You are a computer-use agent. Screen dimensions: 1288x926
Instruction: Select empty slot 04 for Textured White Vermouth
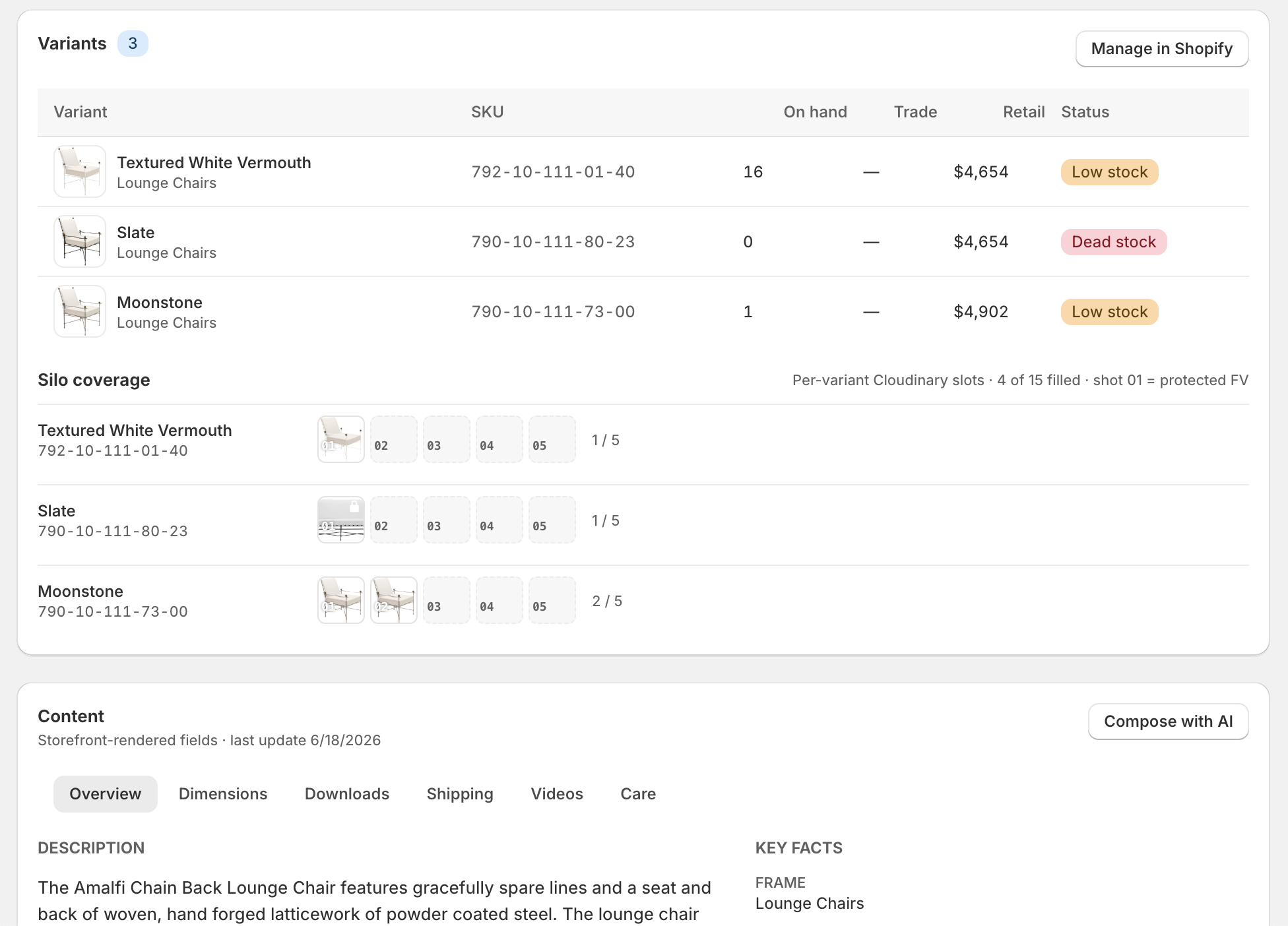pyautogui.click(x=499, y=439)
